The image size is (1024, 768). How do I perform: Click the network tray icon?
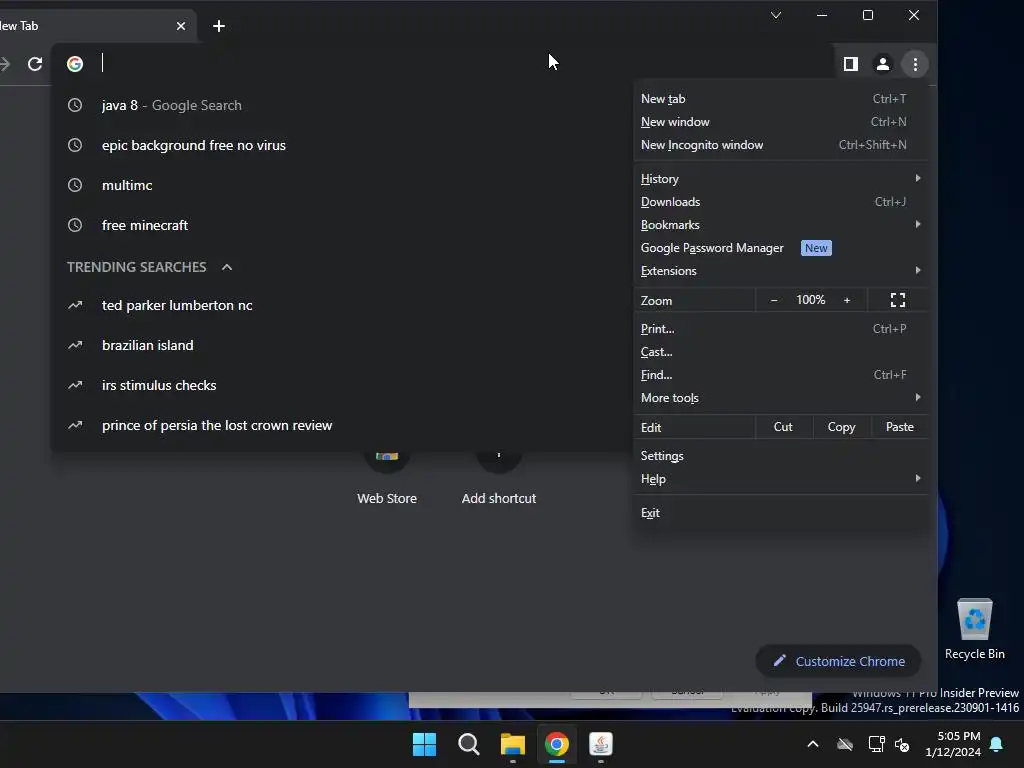coord(876,744)
